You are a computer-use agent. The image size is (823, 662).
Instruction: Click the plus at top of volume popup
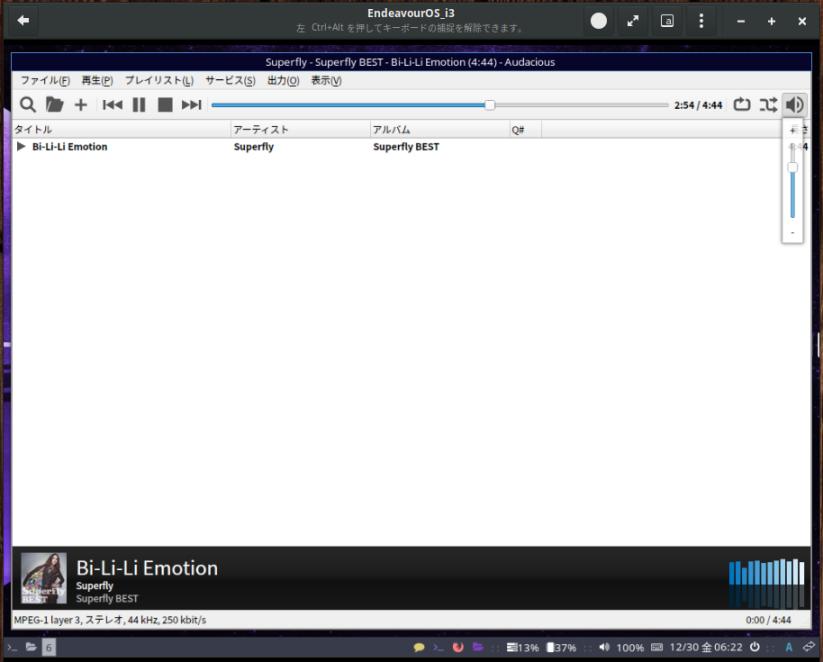793,130
